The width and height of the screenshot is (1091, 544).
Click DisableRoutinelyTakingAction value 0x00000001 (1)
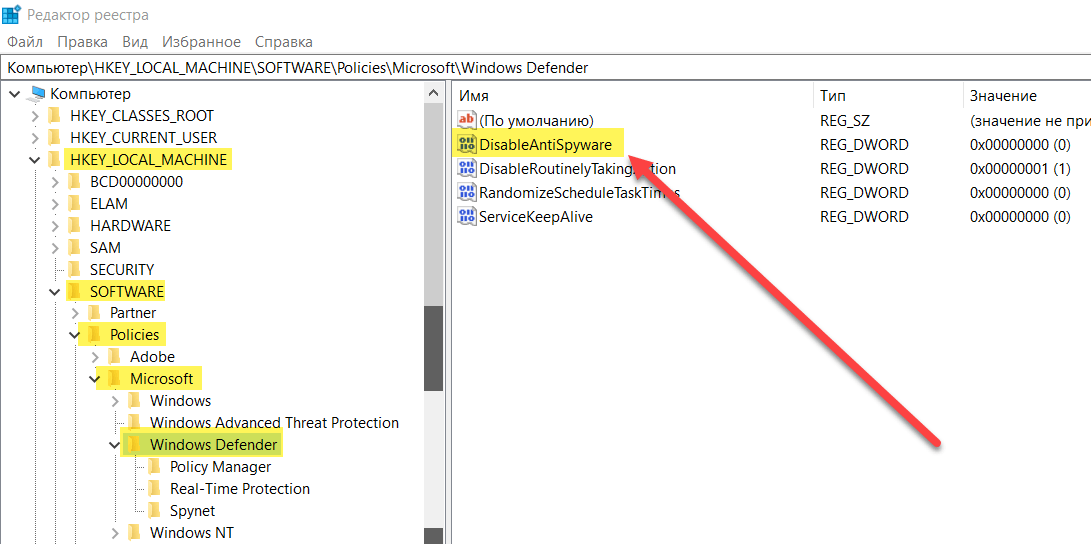[x=1020, y=169]
